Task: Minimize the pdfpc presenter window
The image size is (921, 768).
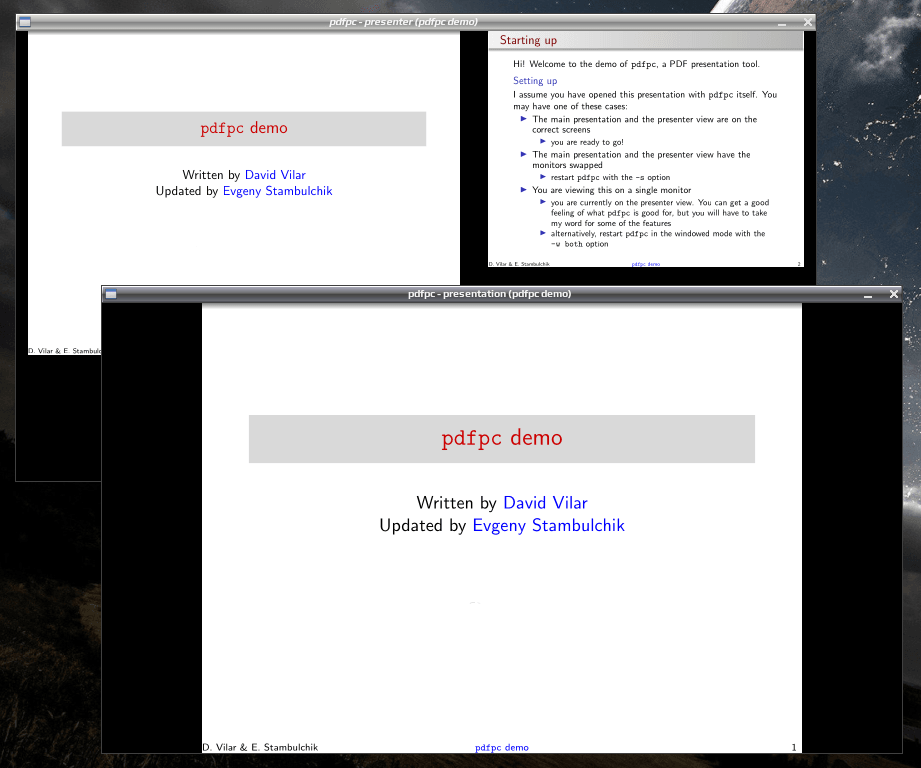Action: pyautogui.click(x=782, y=23)
